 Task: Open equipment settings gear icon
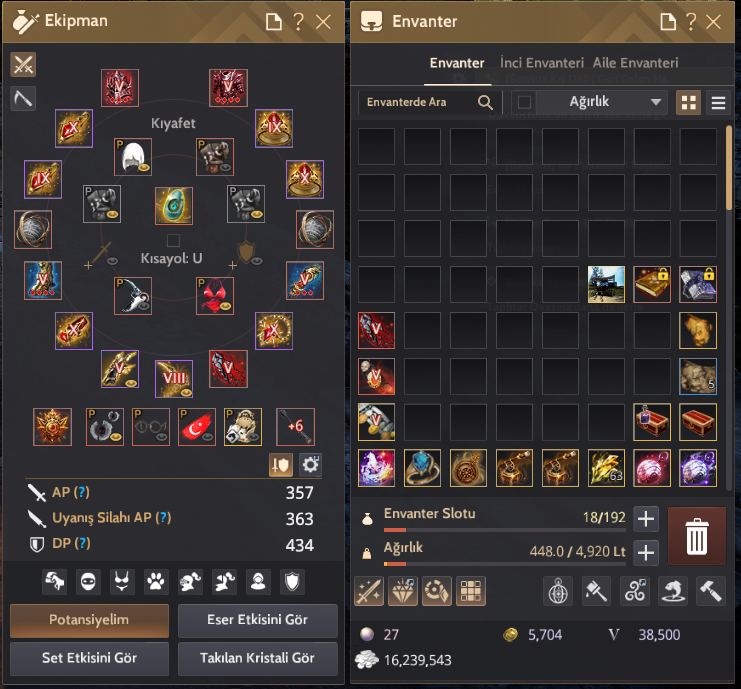coord(310,465)
